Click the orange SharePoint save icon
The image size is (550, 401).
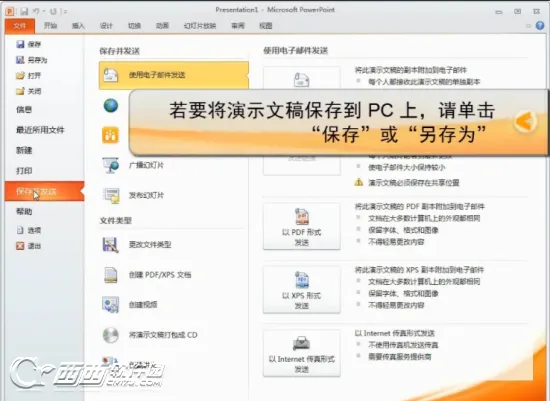pyautogui.click(x=110, y=135)
